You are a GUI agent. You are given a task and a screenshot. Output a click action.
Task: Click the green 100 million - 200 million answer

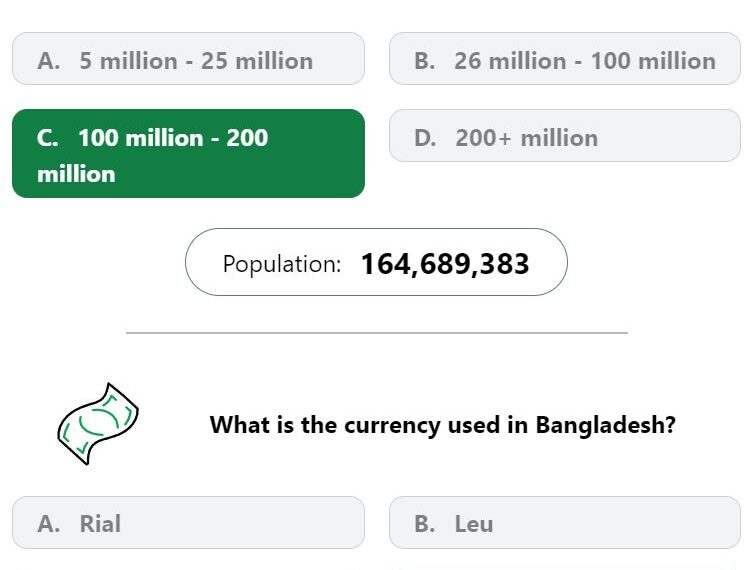(188, 153)
